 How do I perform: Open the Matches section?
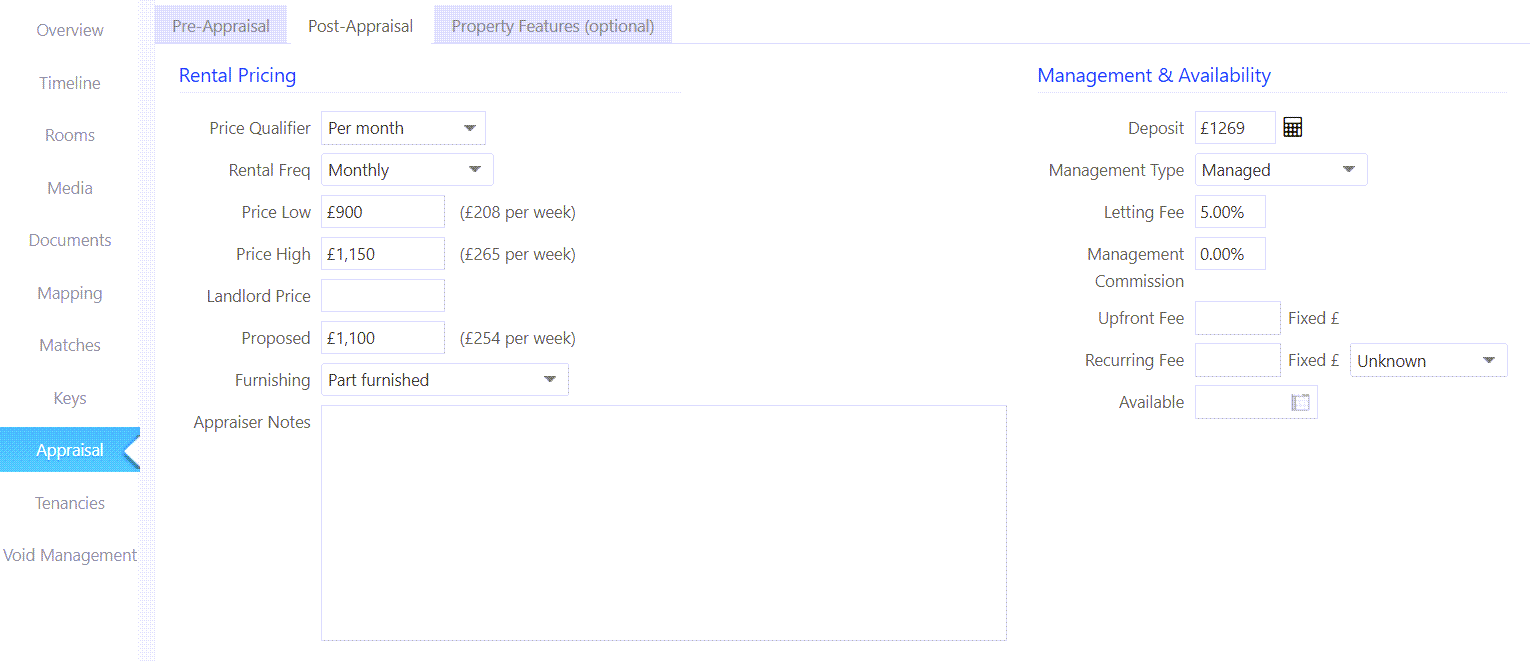70,345
